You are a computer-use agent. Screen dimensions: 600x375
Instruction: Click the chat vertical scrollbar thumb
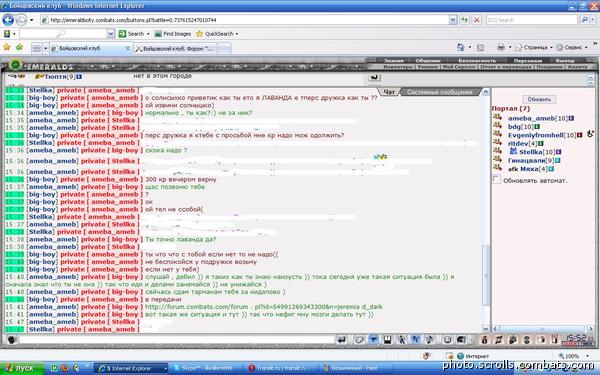(486, 275)
